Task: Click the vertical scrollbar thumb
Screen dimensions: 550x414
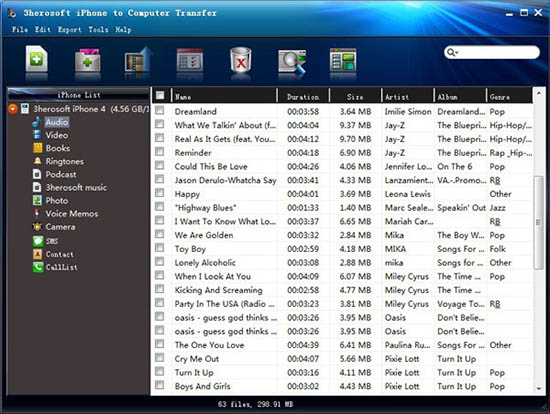Action: coord(538,222)
